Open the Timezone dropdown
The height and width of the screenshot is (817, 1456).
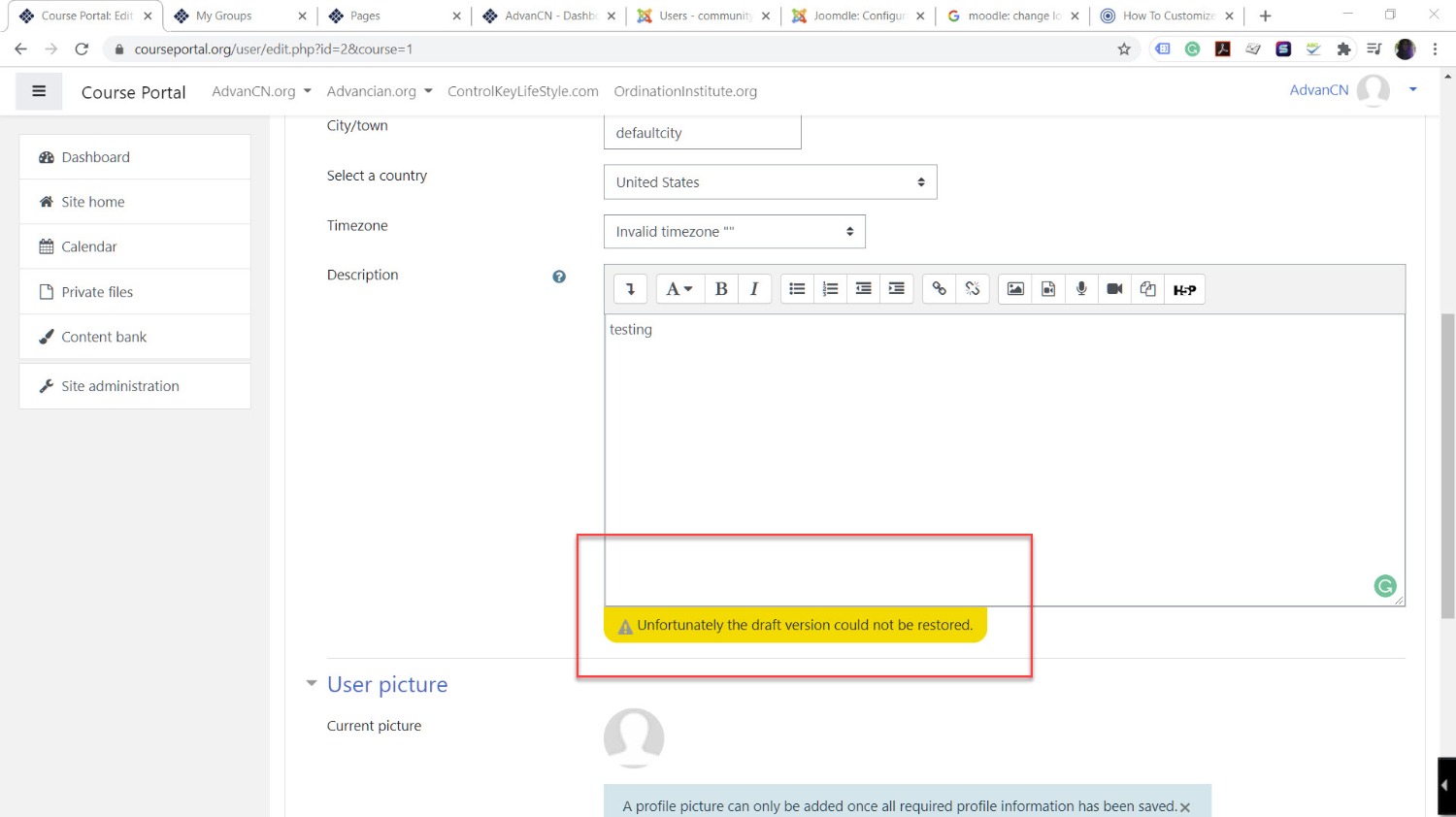coord(734,232)
